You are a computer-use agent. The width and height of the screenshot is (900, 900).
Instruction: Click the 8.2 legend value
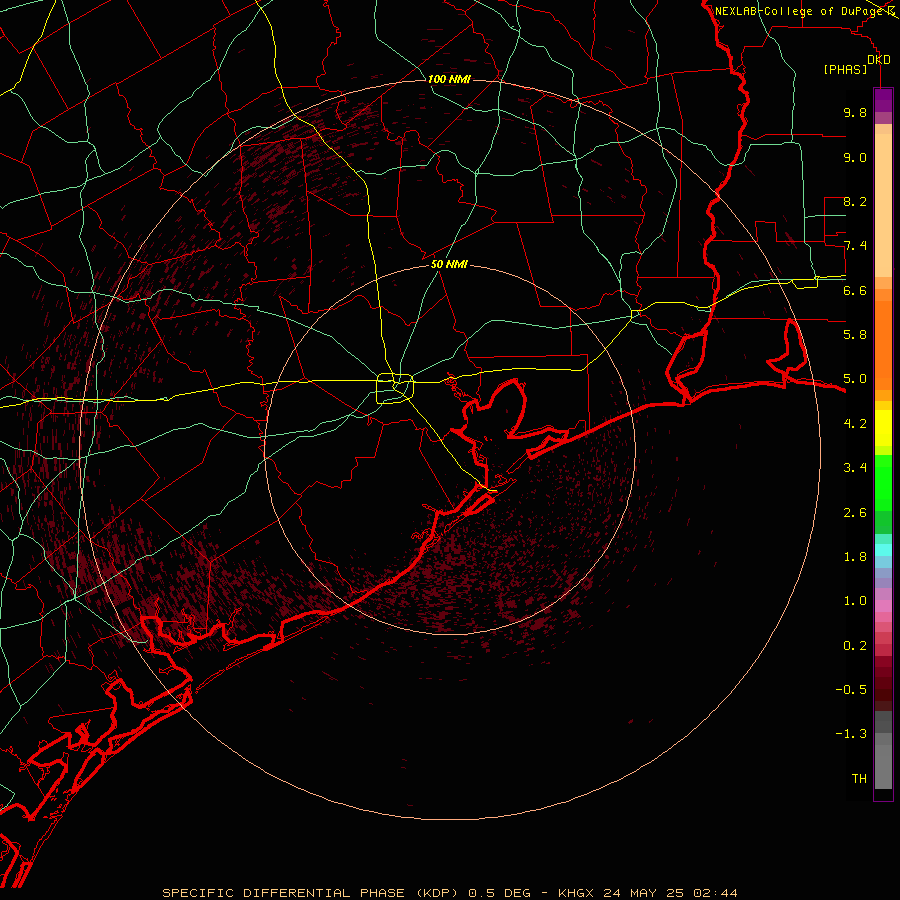(855, 201)
